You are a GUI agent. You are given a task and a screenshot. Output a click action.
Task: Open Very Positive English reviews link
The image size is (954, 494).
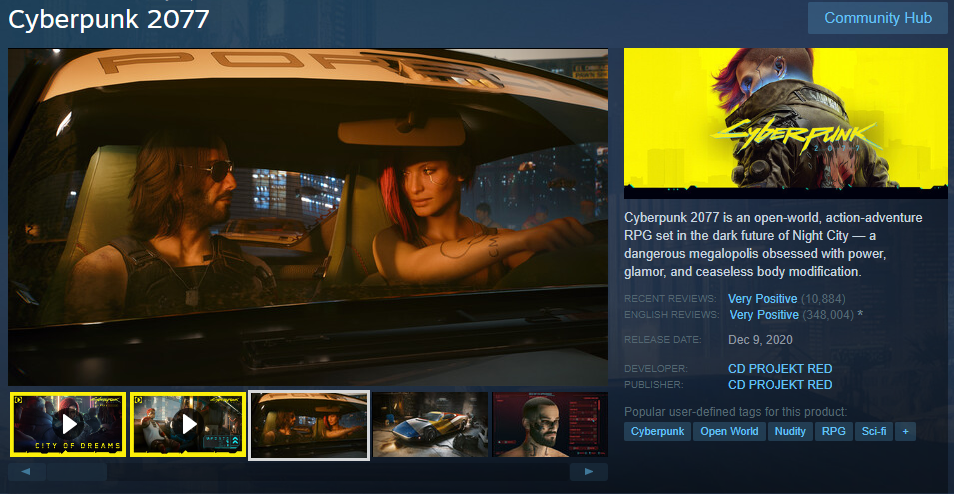coord(764,315)
